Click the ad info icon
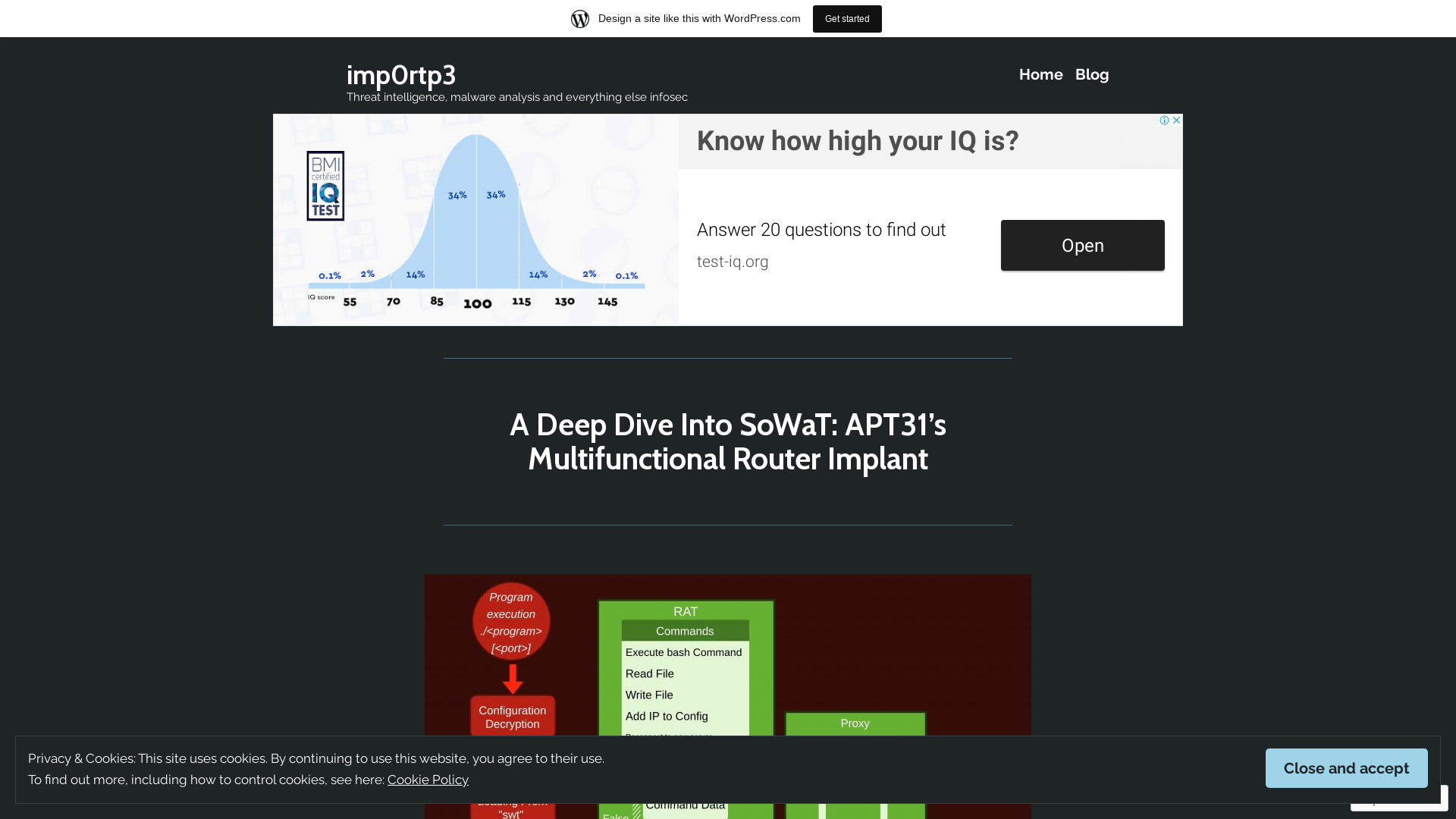The width and height of the screenshot is (1456, 819). pos(1164,121)
